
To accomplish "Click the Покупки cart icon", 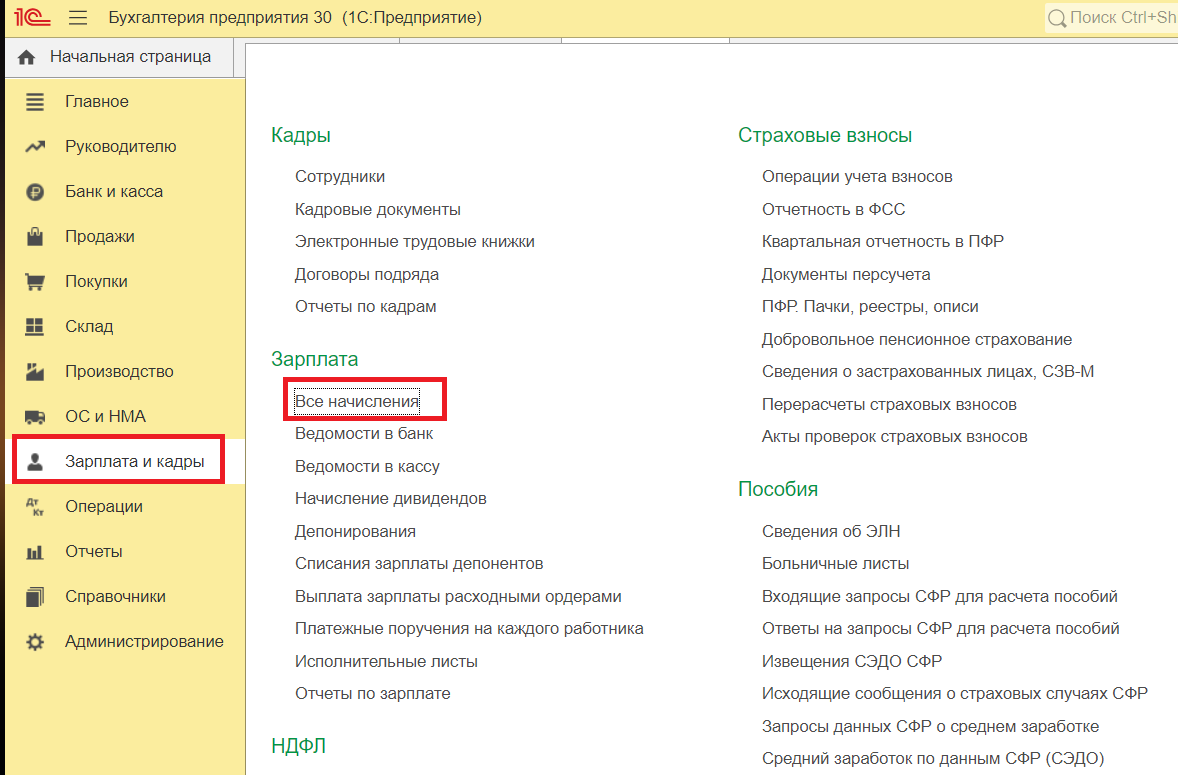I will pyautogui.click(x=35, y=282).
